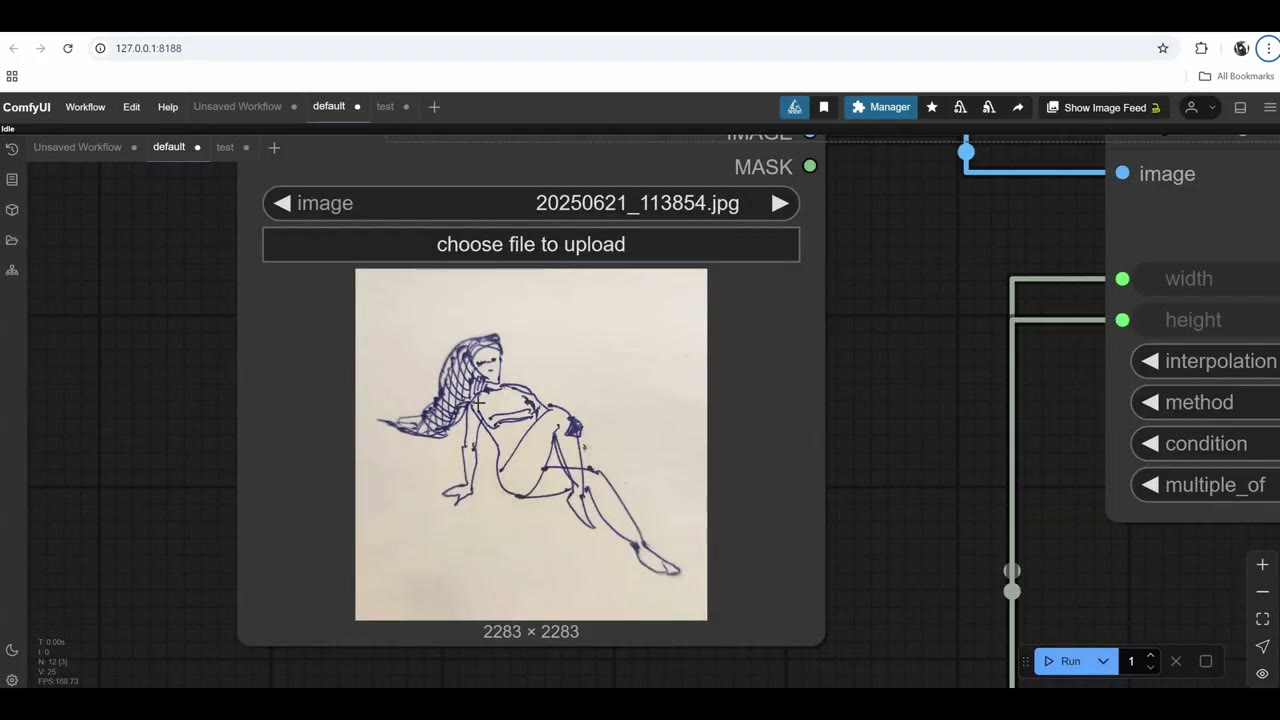This screenshot has width=1280, height=720.
Task: Fit view to canvas icon
Action: tap(1262, 619)
